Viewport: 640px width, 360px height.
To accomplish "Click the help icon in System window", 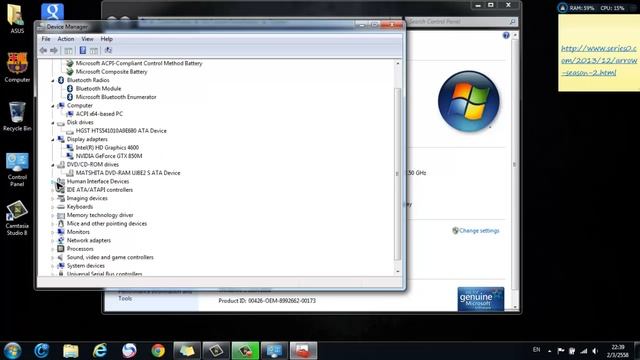I will point(506,36).
